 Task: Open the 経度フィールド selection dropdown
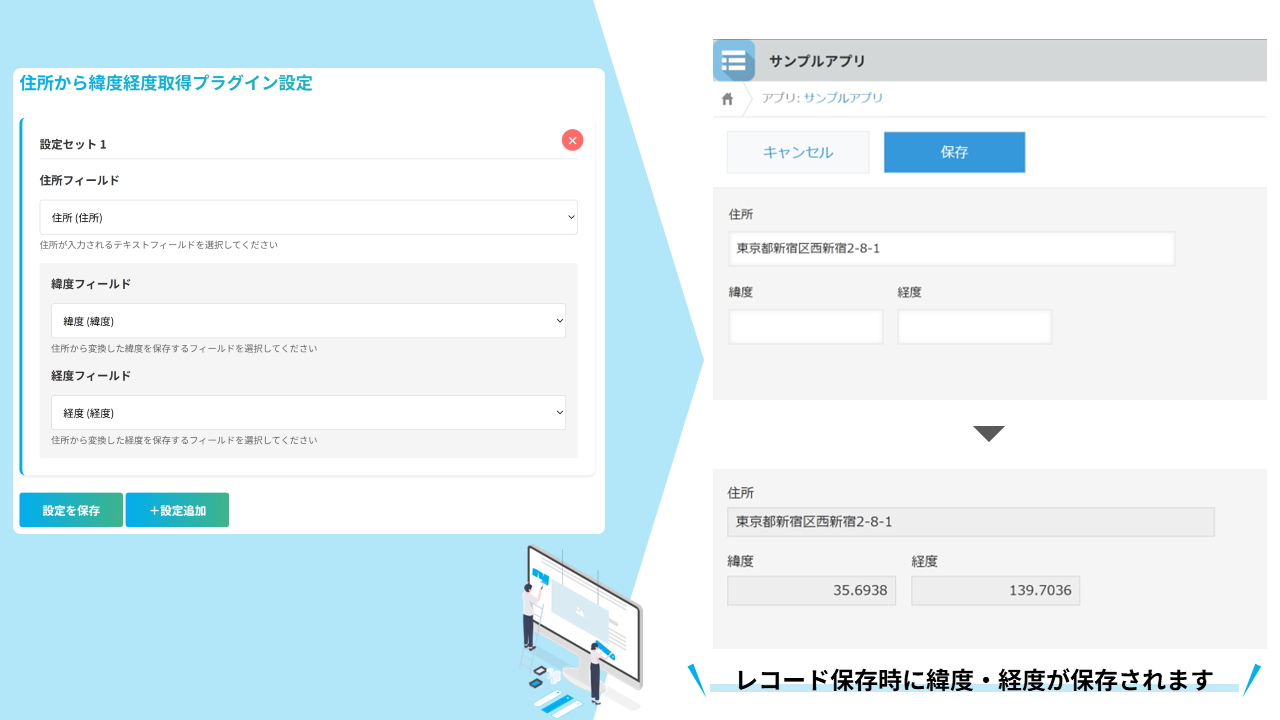308,412
